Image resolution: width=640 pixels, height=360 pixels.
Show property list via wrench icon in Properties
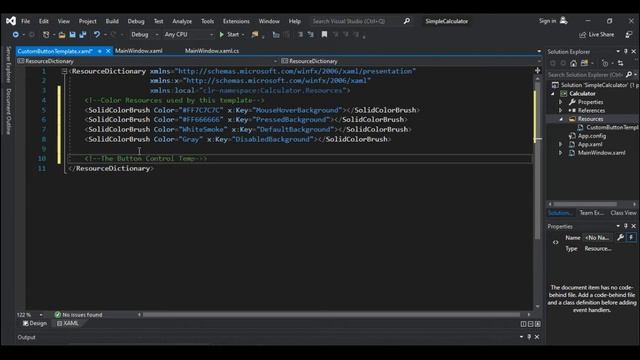click(620, 238)
